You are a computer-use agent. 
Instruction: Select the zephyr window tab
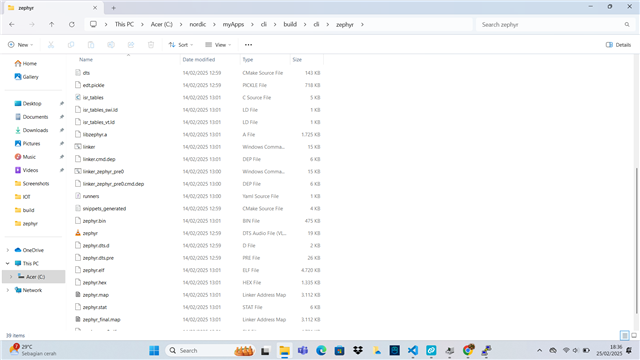[x=53, y=8]
